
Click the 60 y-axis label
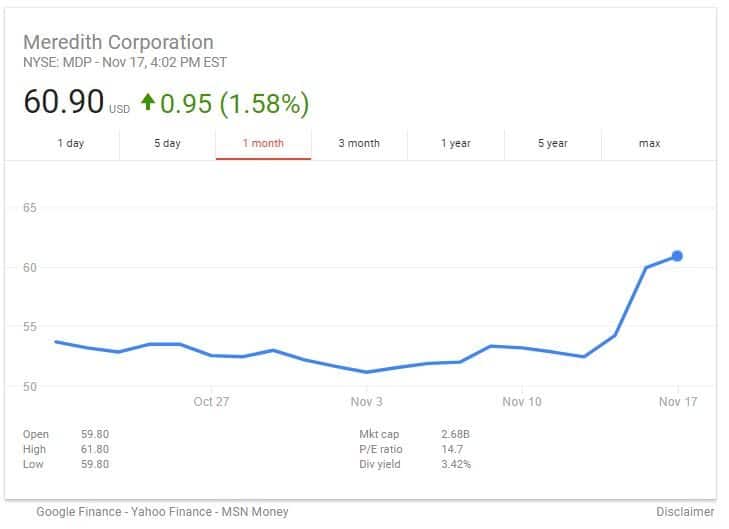pos(30,267)
